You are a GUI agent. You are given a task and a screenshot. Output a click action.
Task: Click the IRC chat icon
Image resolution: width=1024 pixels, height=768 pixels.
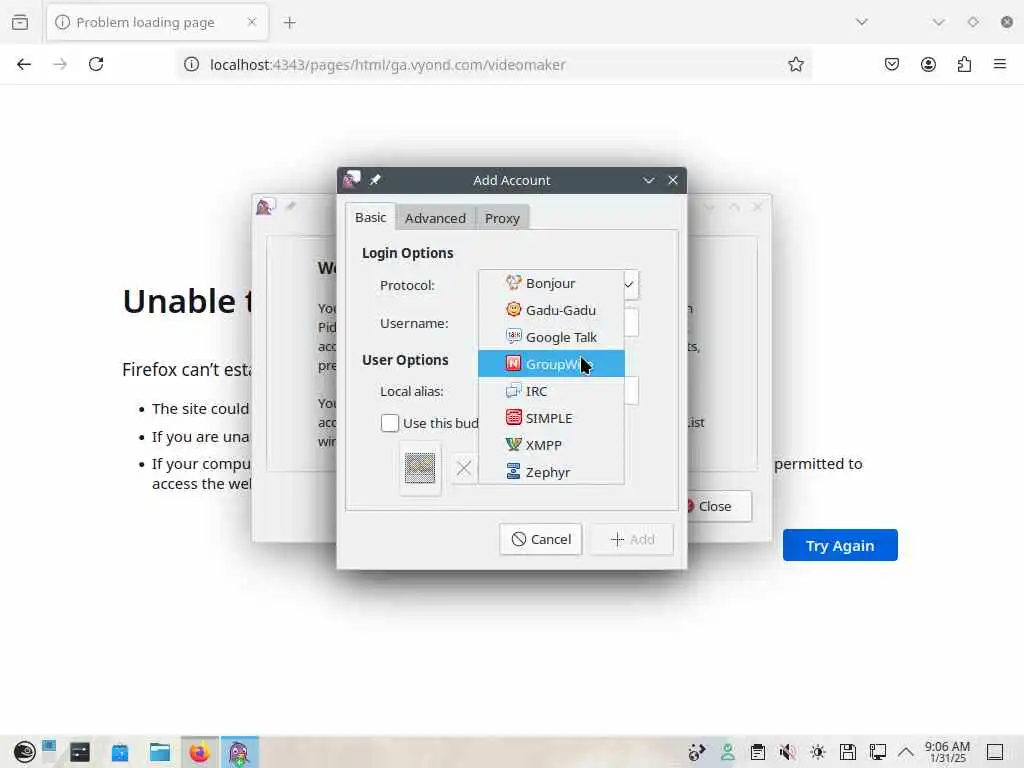513,391
